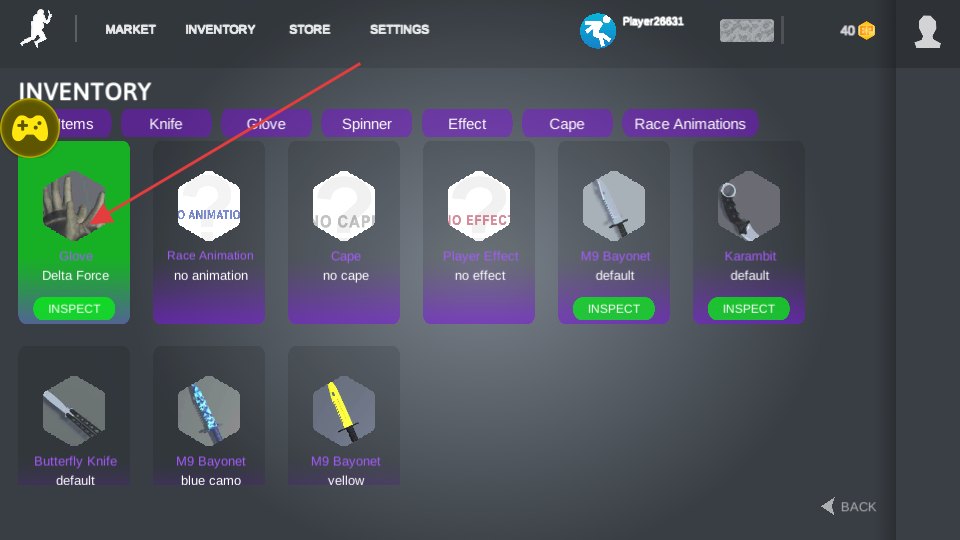Open the Market menu
This screenshot has width=960, height=540.
(x=130, y=30)
